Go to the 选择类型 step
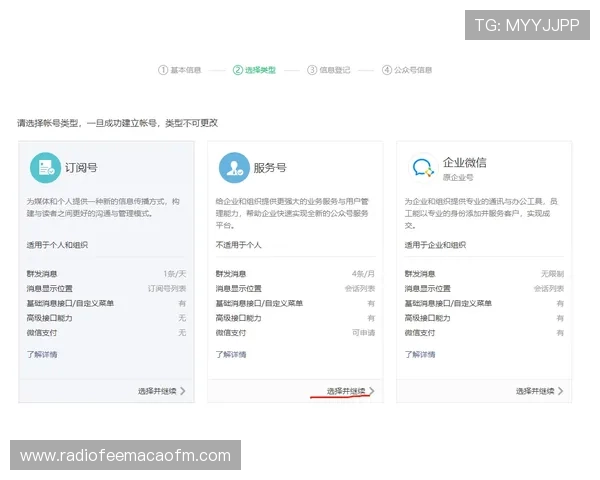Image resolution: width=600 pixels, height=480 pixels. pyautogui.click(x=260, y=70)
